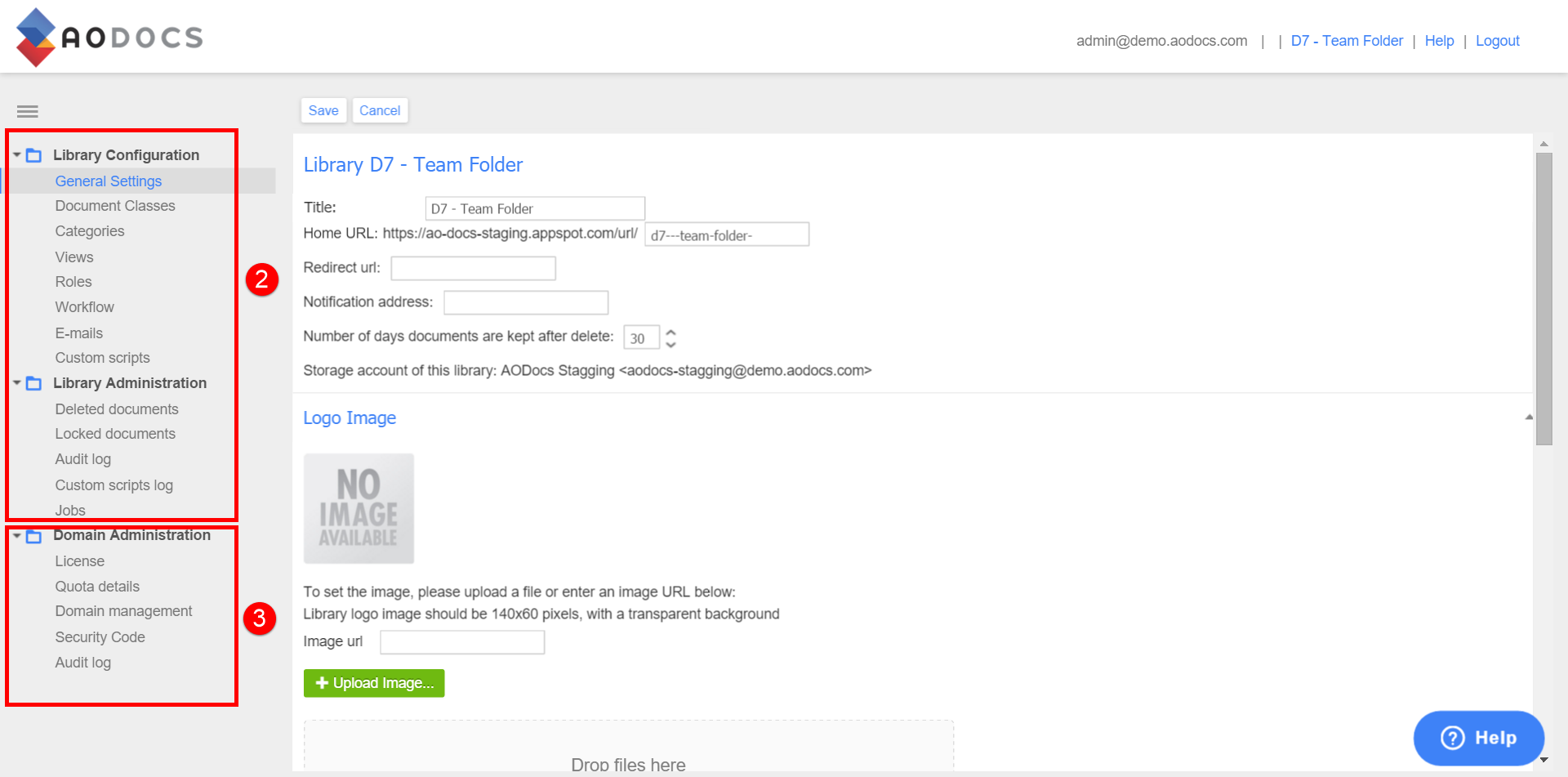Viewport: 1568px width, 777px height.
Task: Log out via Logout link
Action: (1498, 41)
